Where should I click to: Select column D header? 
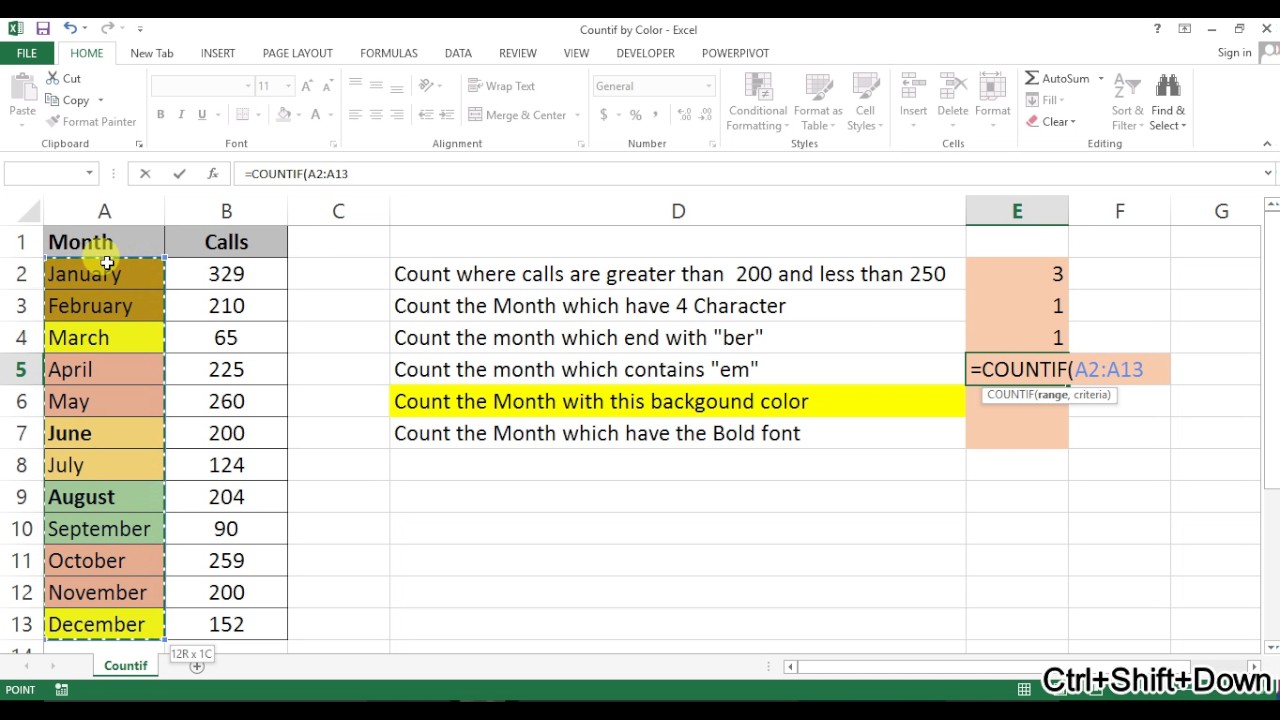tap(678, 211)
